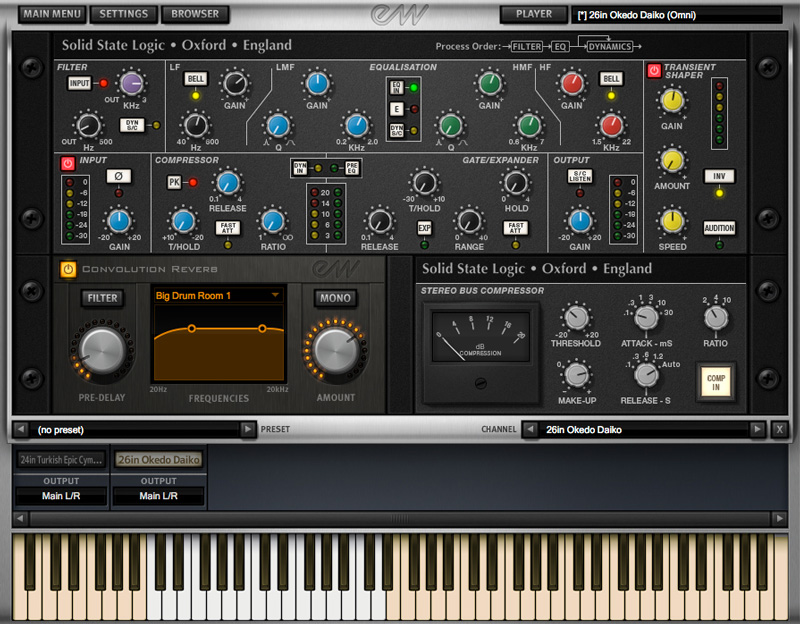The width and height of the screenshot is (800, 624).
Task: Click the bus compressor RATIO knob
Action: tap(716, 317)
